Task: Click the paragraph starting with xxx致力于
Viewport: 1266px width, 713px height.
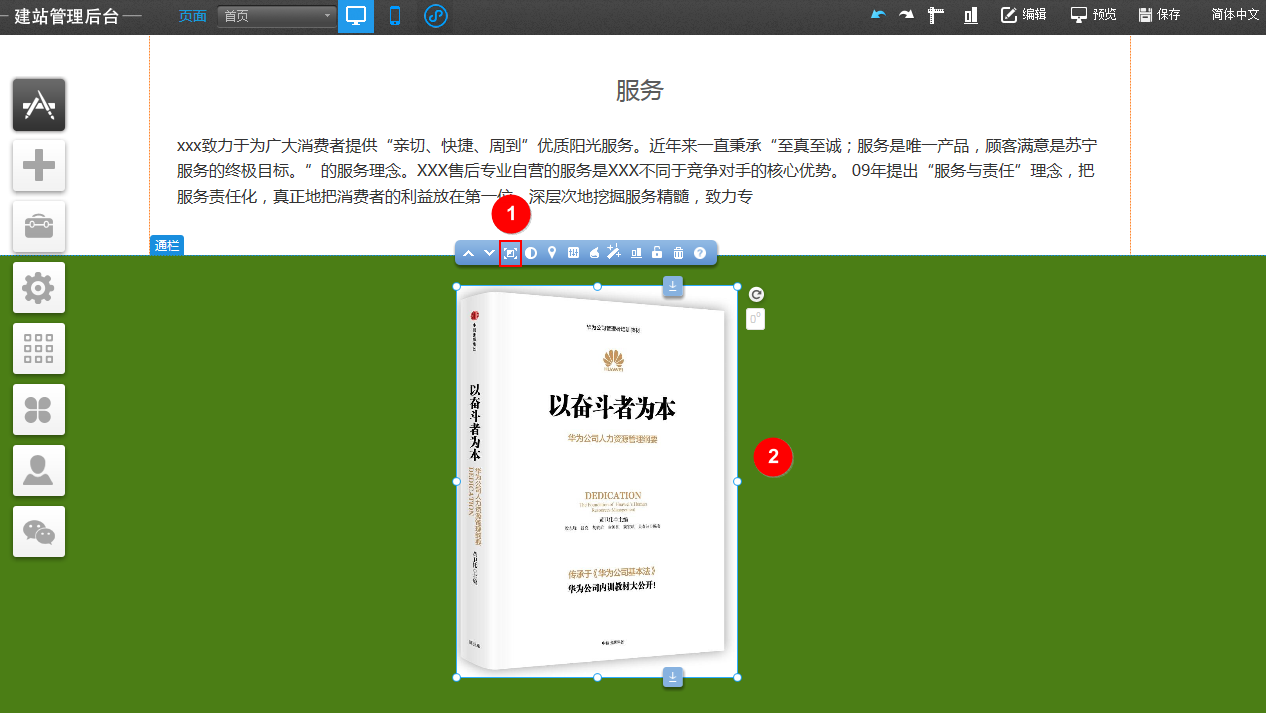Action: [637, 171]
